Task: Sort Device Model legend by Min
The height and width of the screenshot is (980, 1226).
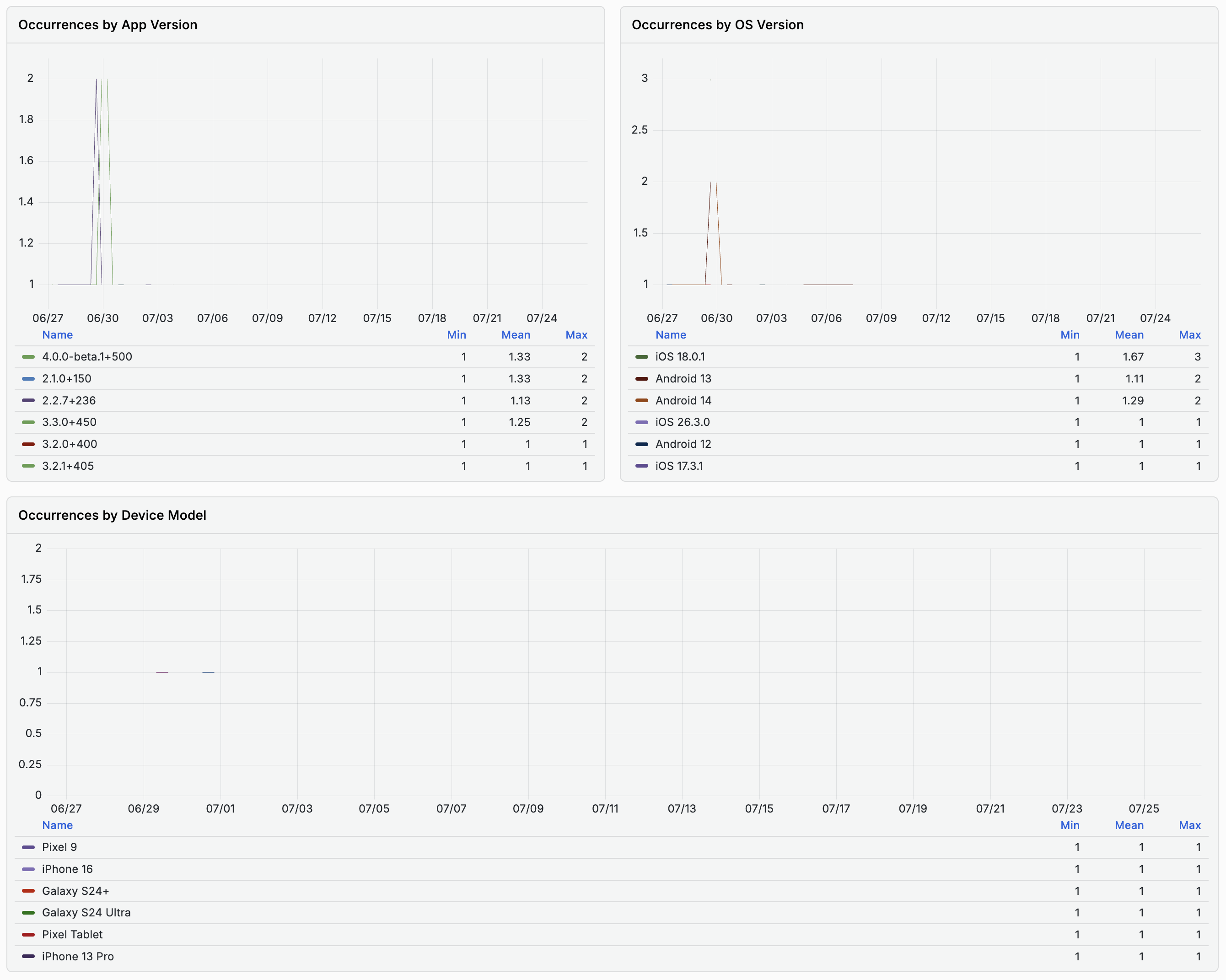Action: 1070,825
